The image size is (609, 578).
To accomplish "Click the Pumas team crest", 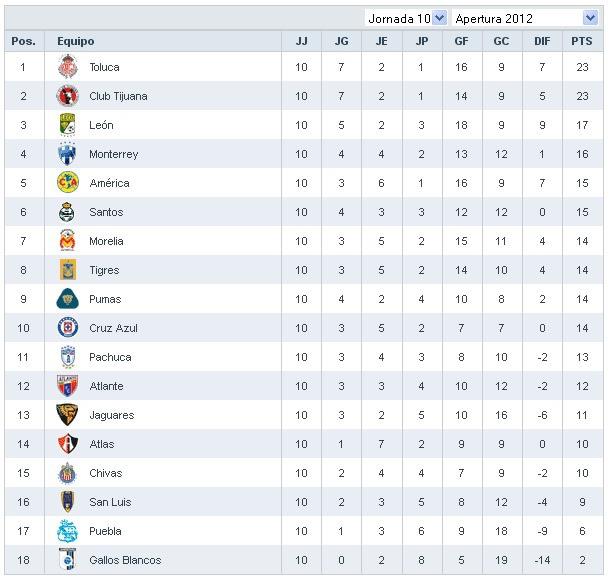I will tap(67, 299).
